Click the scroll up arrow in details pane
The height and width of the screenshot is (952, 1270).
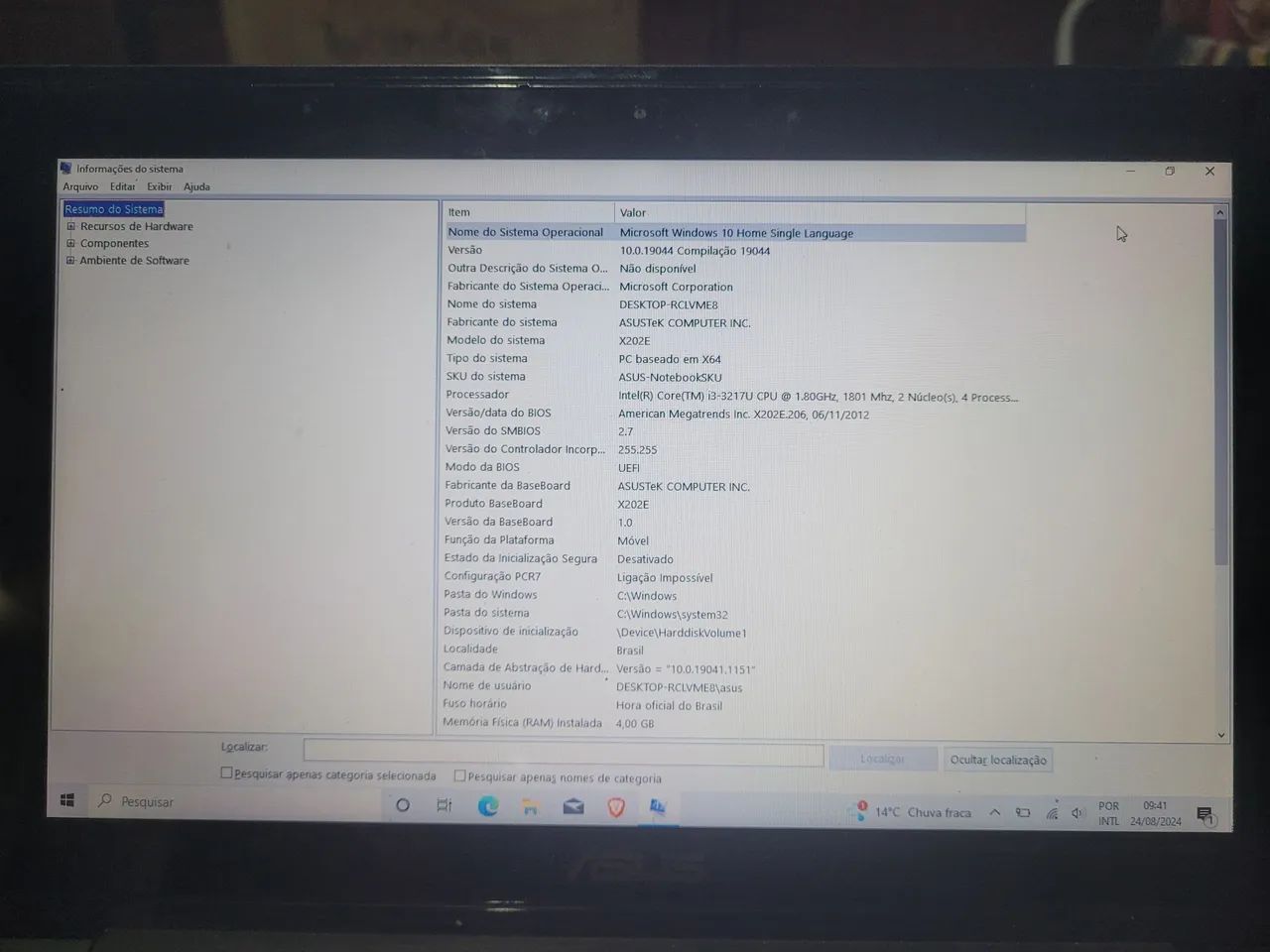pos(1220,212)
